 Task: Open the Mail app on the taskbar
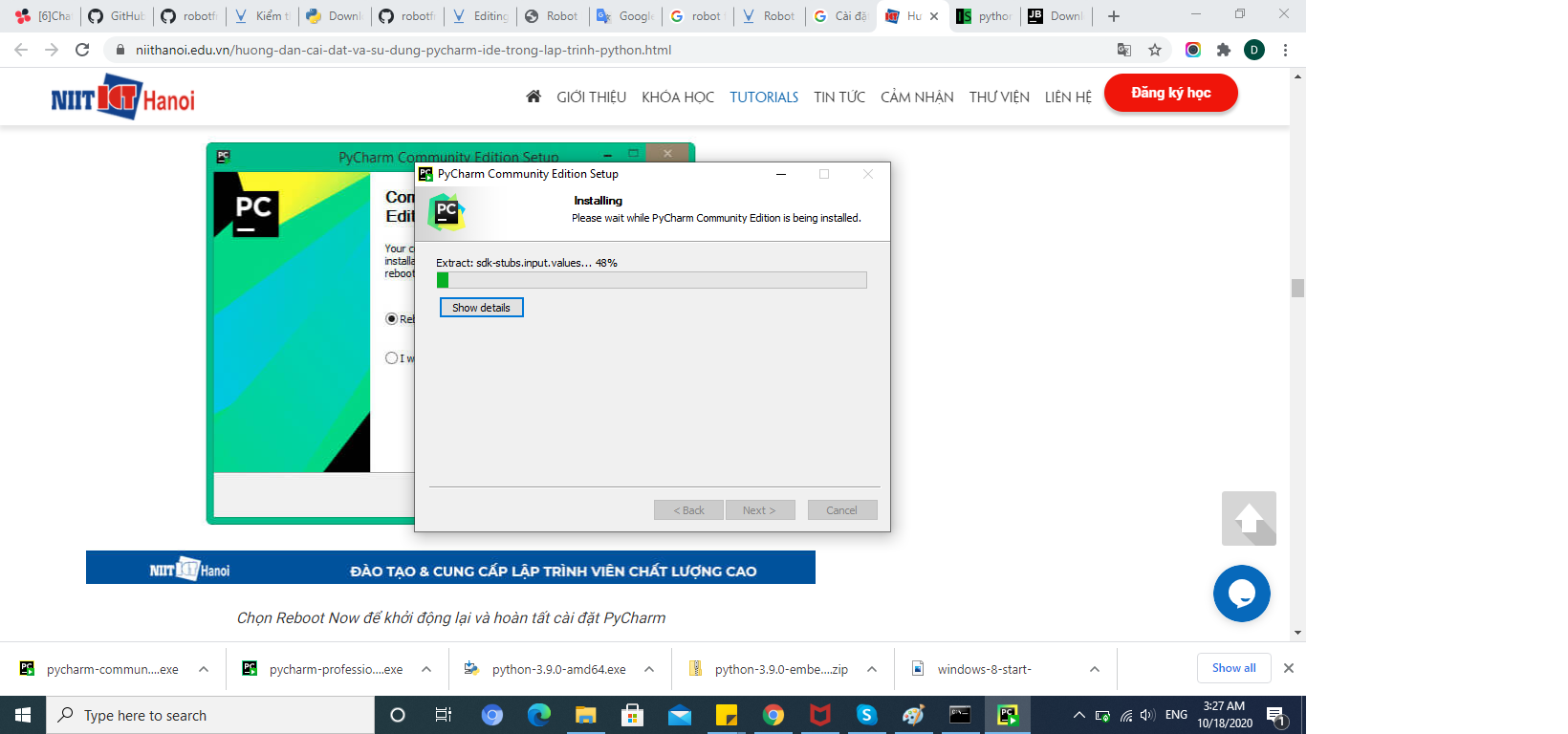680,715
